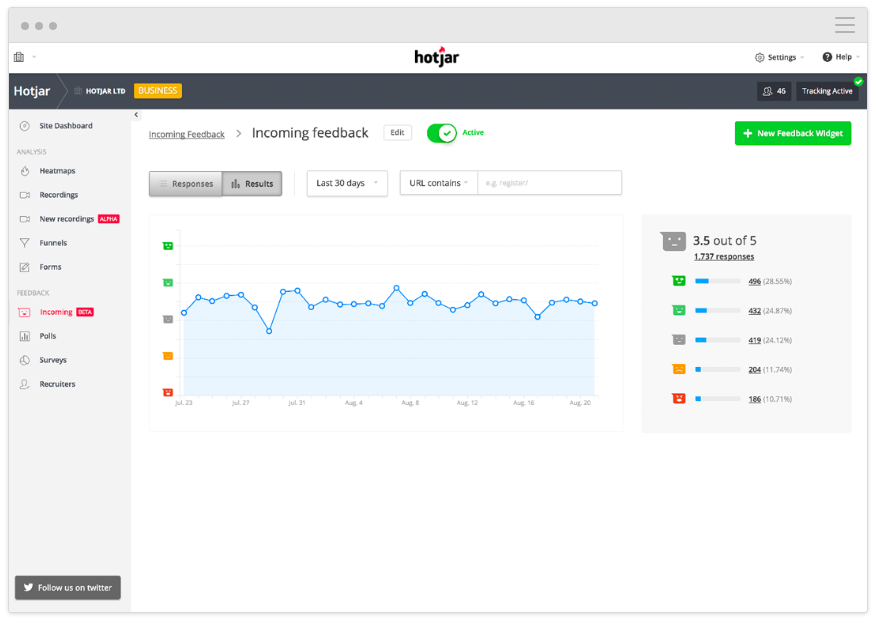Click the gray neutral face beside 419
The image size is (876, 627).
[x=679, y=340]
